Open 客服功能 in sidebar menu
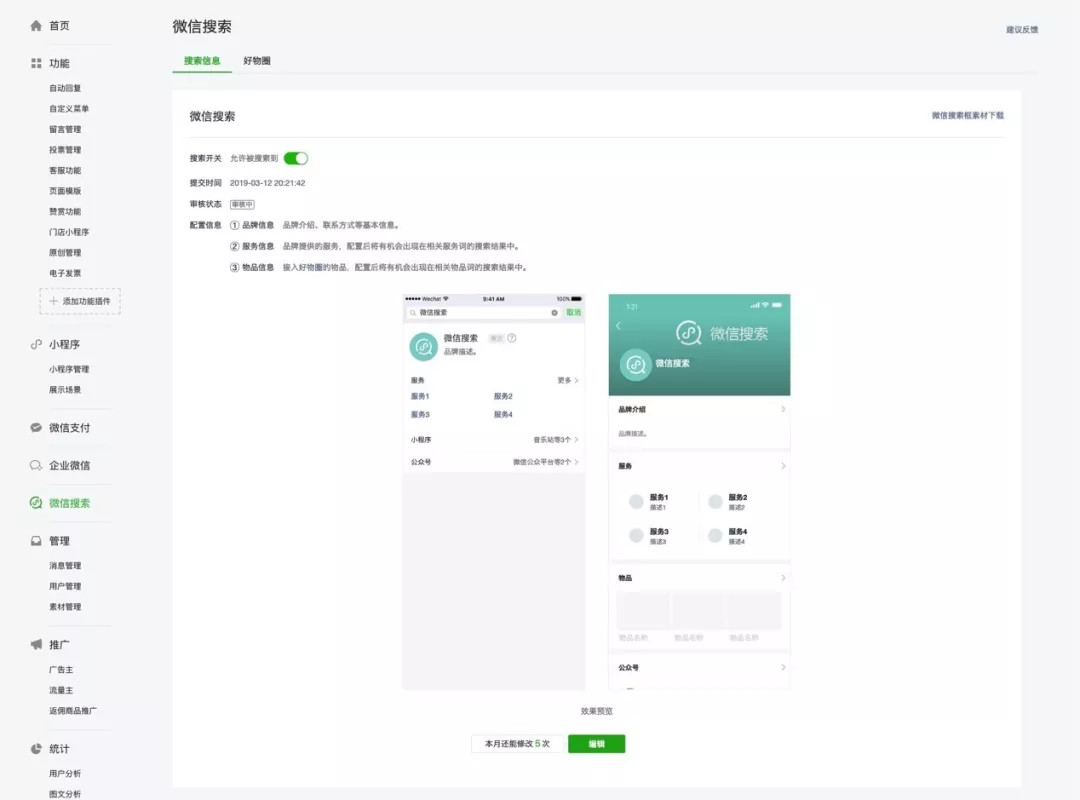The height and width of the screenshot is (800, 1080). (x=65, y=170)
